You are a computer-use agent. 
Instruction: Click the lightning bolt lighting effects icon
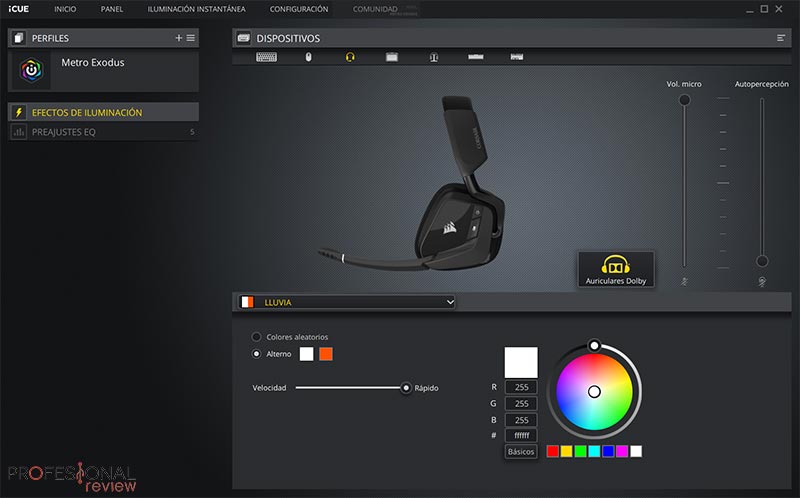[x=19, y=112]
